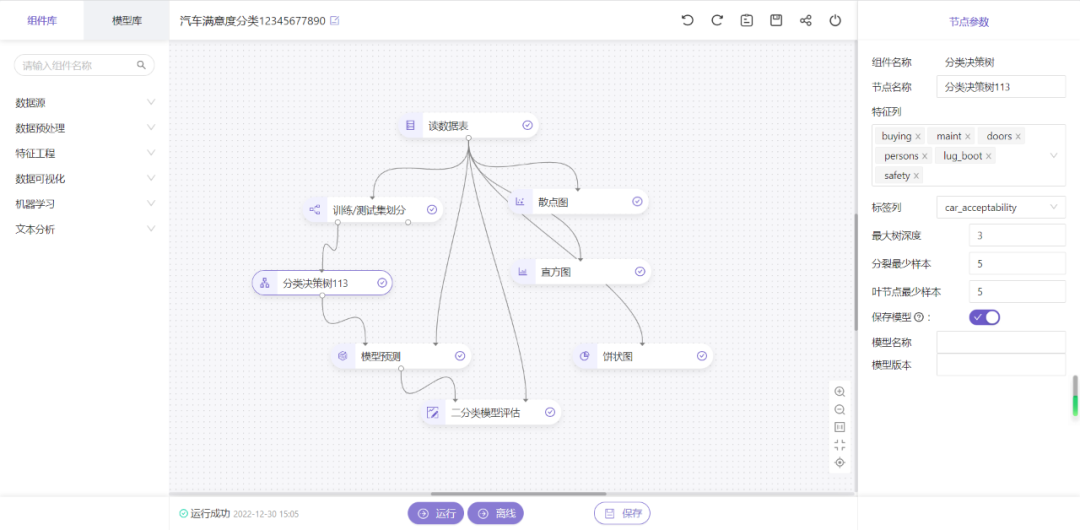Remove the doors feature tag
The width and height of the screenshot is (1080, 530).
1018,136
